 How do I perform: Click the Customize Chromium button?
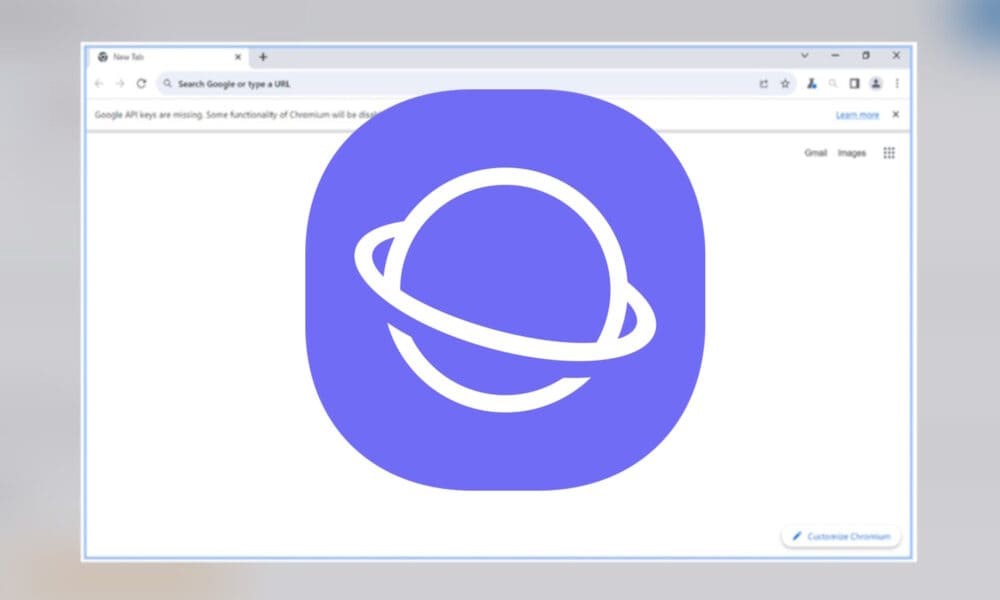pos(841,537)
